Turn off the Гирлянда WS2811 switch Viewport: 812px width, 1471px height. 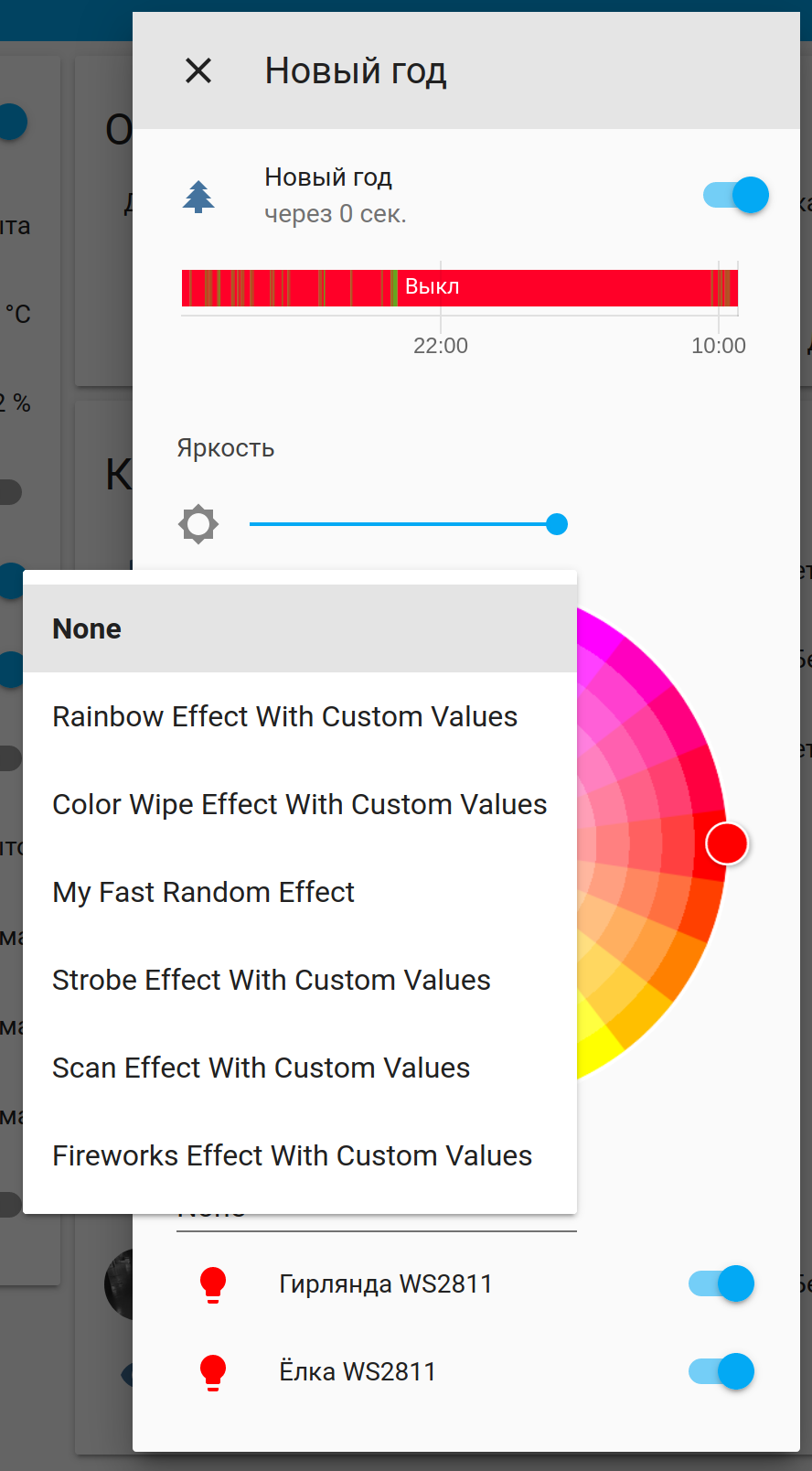coord(721,1284)
